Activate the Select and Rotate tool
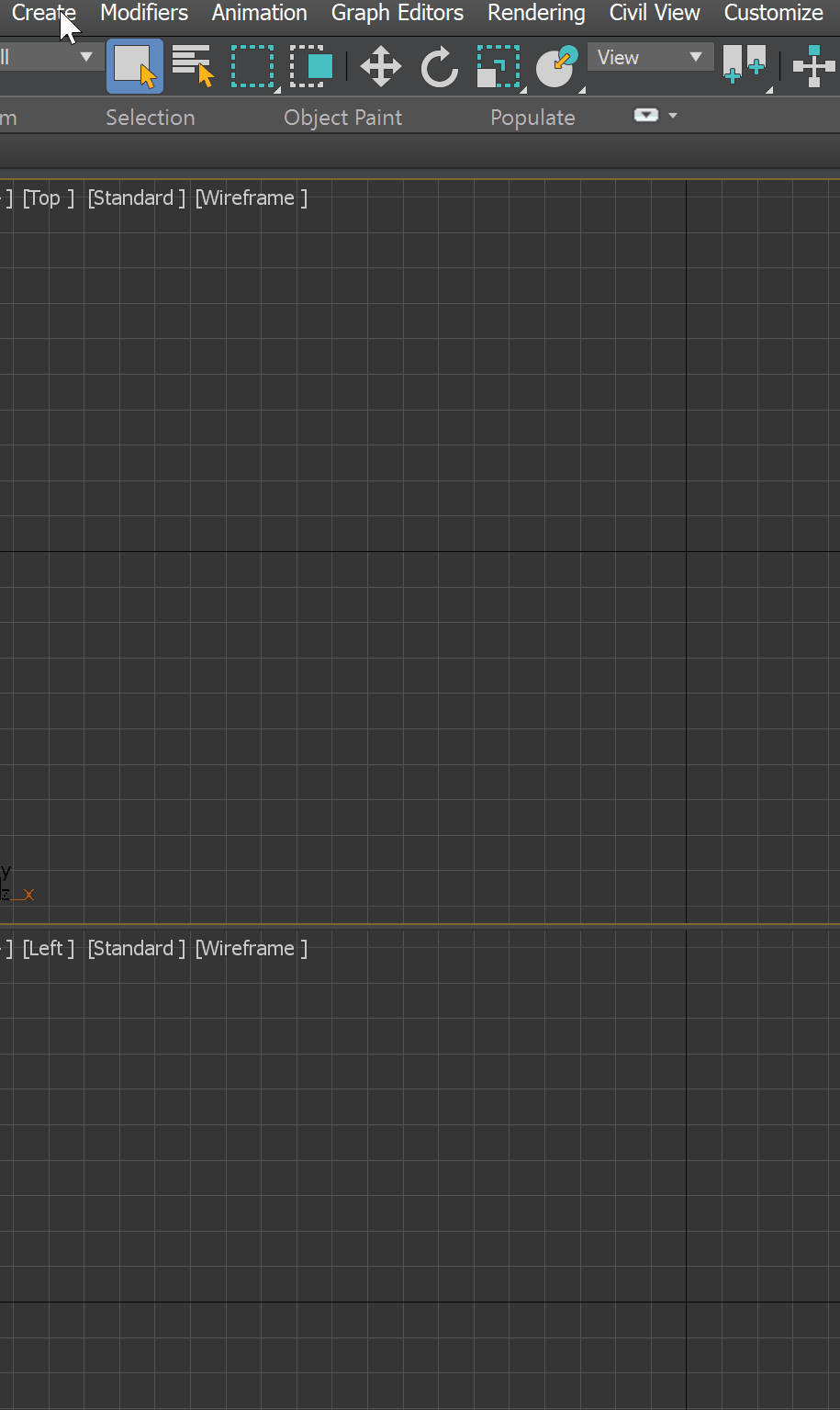This screenshot has height=1410, width=840. [439, 64]
